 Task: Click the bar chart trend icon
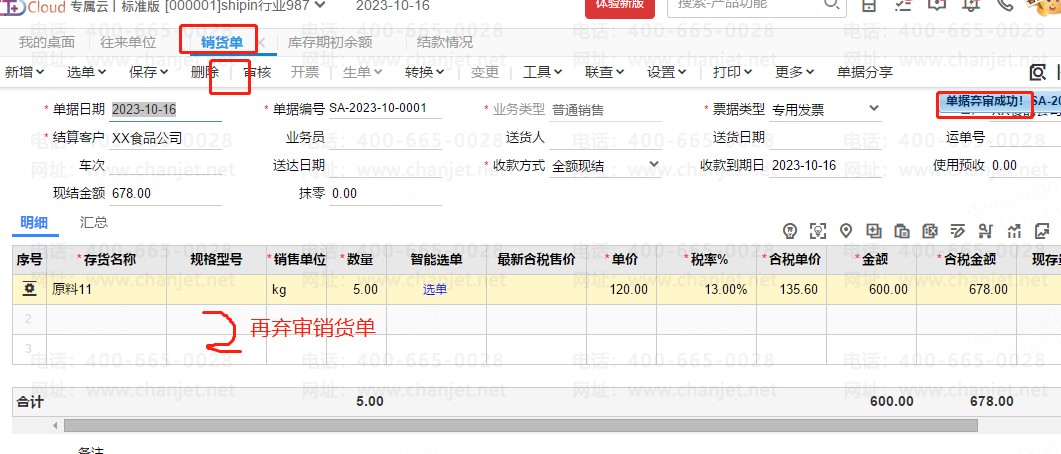point(1014,231)
